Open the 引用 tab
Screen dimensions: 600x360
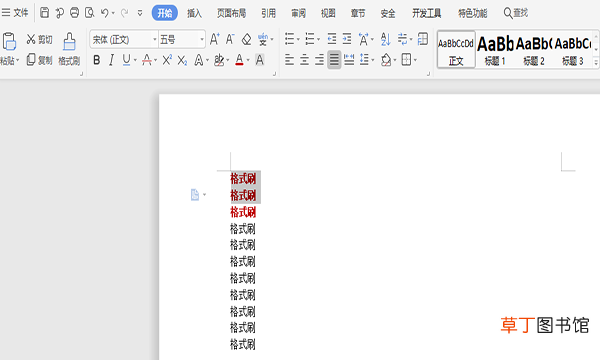click(x=269, y=13)
